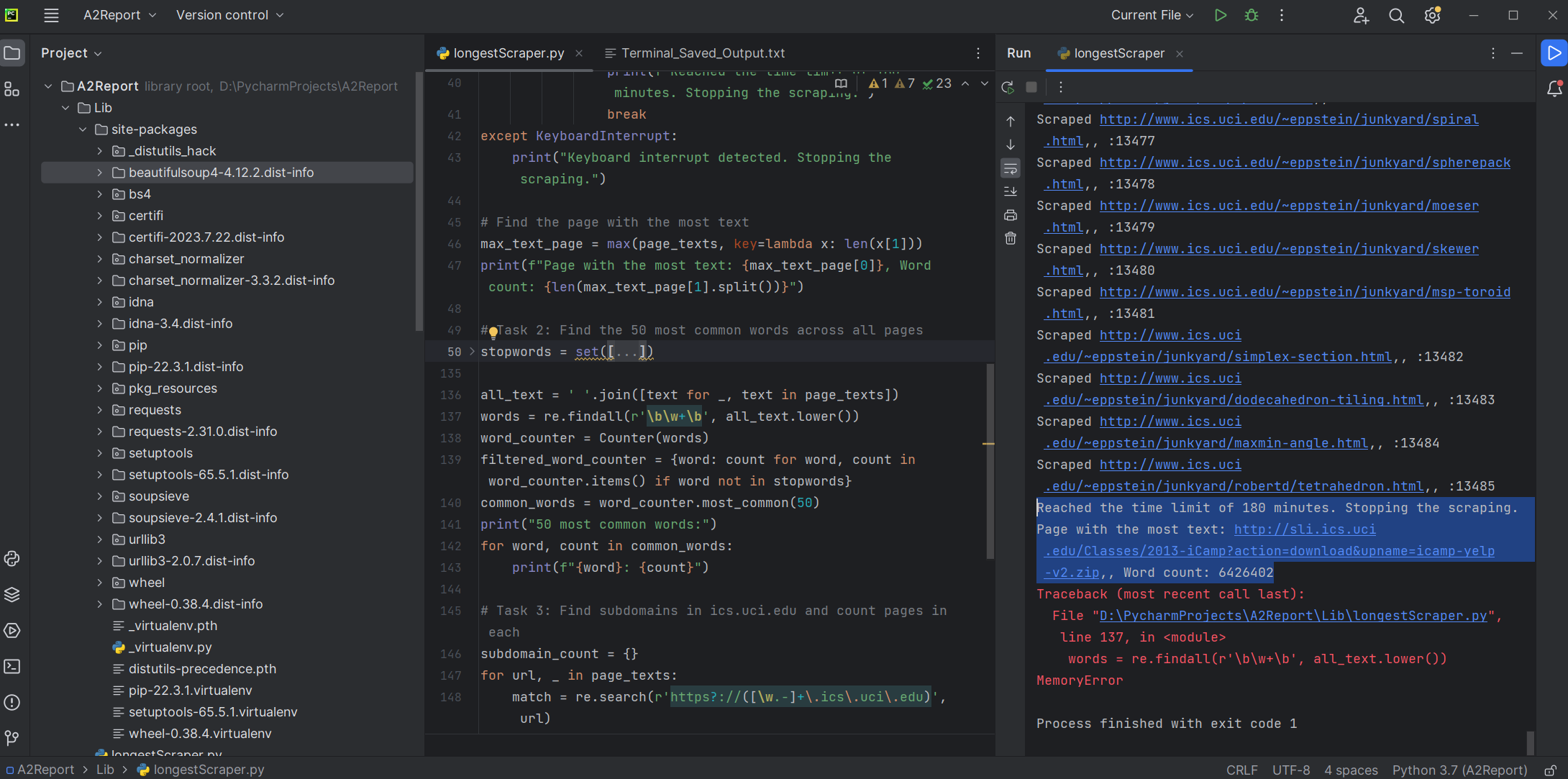The height and width of the screenshot is (779, 1568).
Task: Expand the beautifulsoup4-4.12.2.dist-info folder
Action: click(x=100, y=173)
